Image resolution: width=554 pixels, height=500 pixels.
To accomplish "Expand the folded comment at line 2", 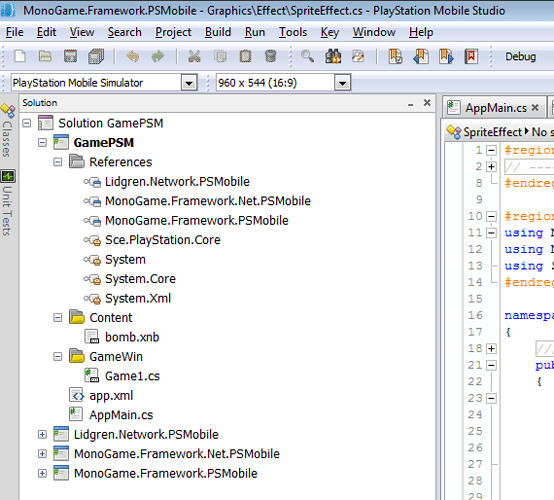I will (491, 166).
